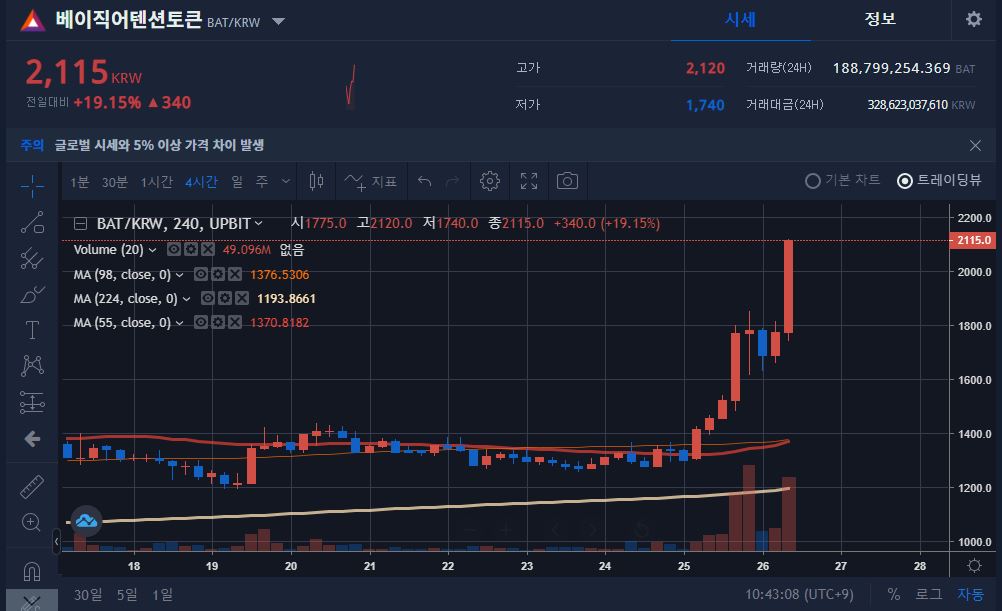Open the forecast and measurement tools

pos(32,402)
